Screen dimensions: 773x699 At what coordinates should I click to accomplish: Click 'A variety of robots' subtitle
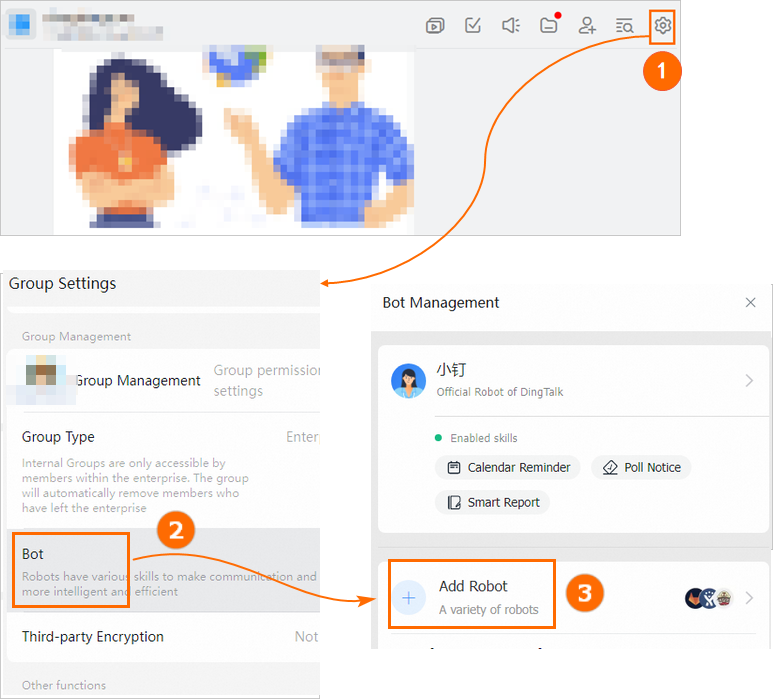[x=489, y=610]
